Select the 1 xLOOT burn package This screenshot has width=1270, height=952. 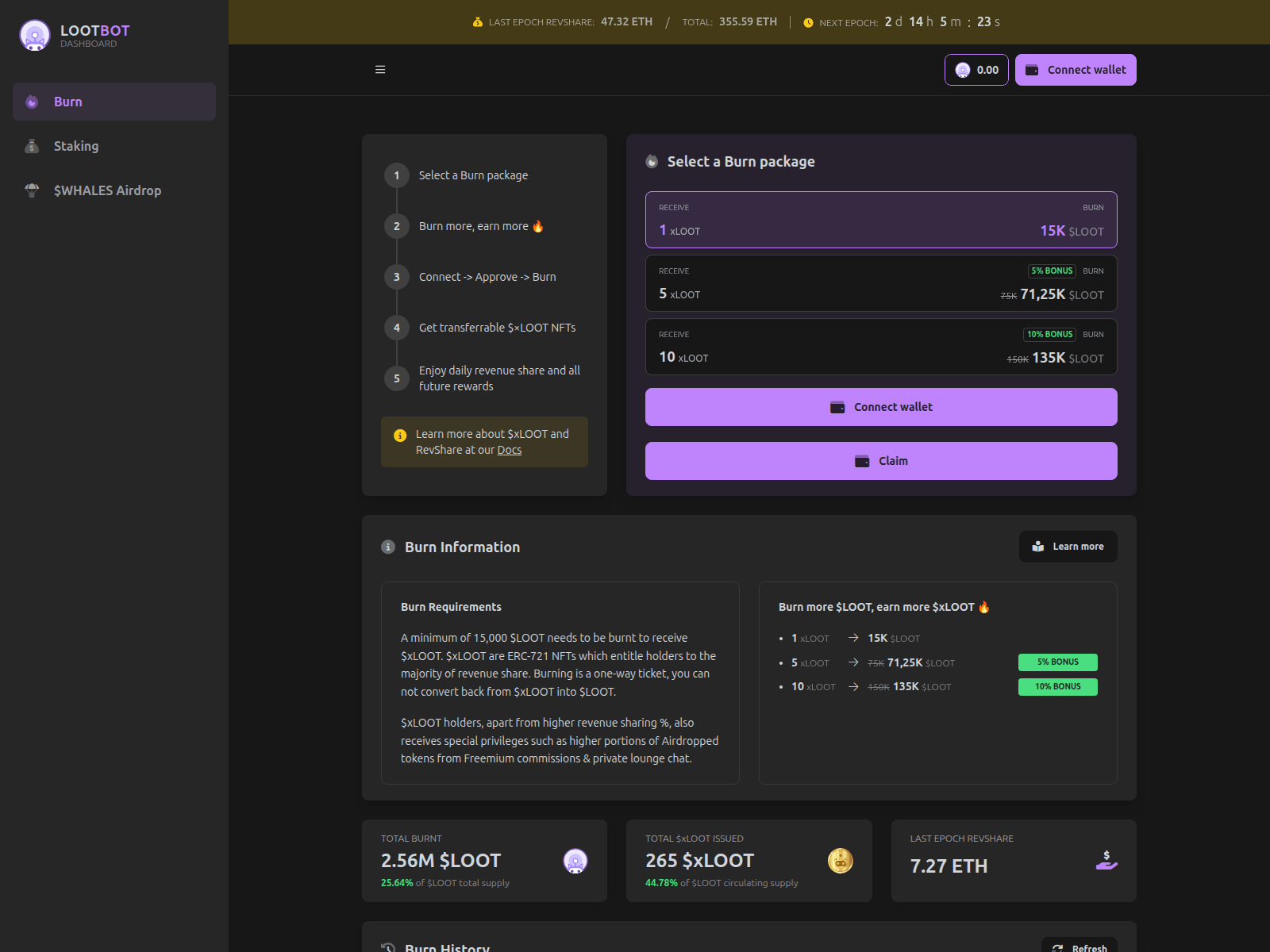[x=881, y=220]
